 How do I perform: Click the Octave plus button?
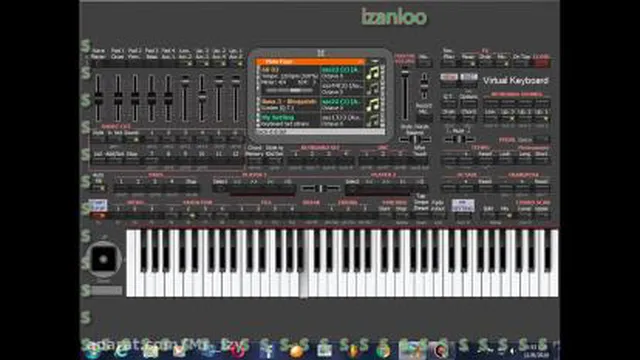(x=466, y=188)
